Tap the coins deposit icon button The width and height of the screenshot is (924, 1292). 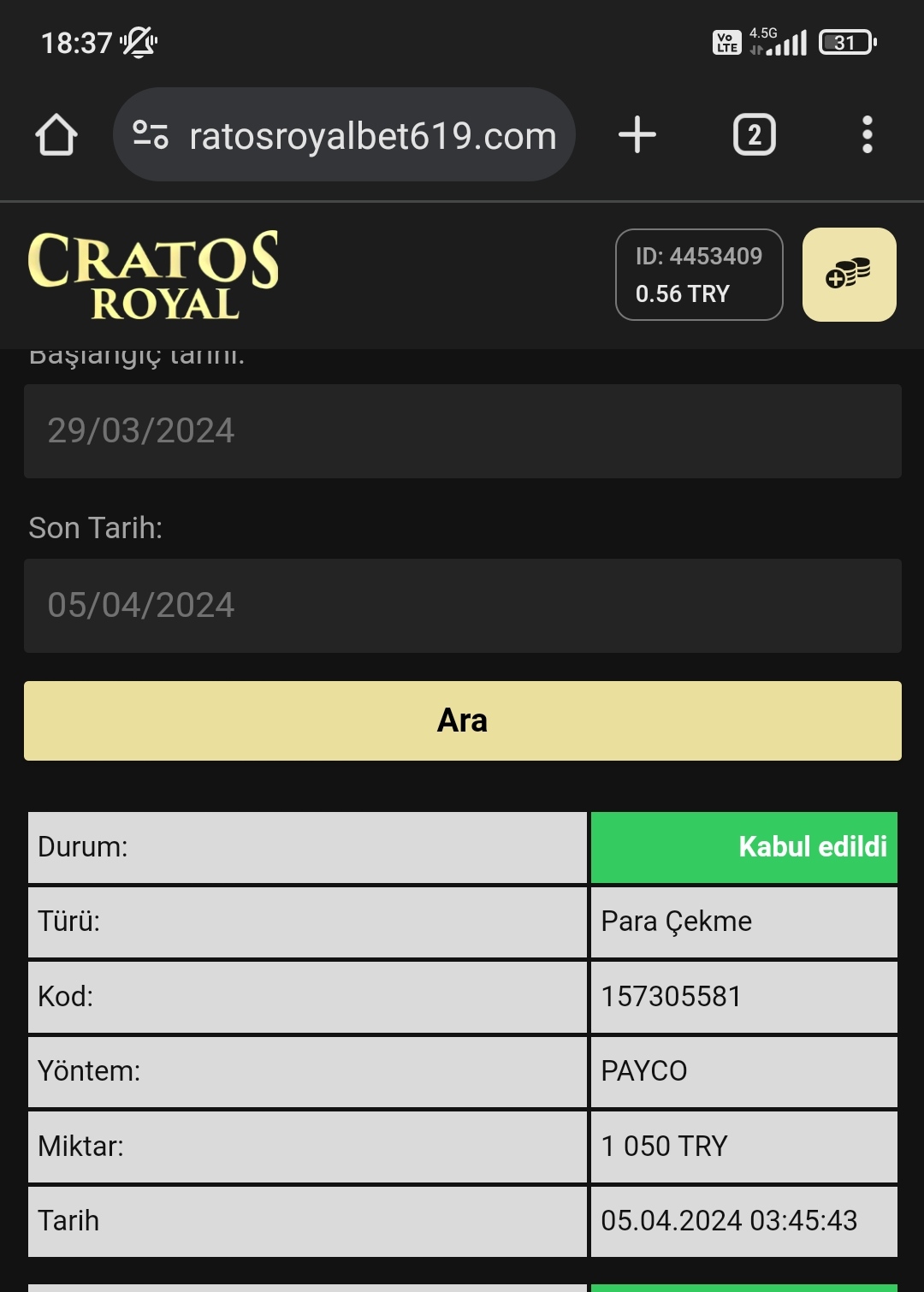coord(849,275)
